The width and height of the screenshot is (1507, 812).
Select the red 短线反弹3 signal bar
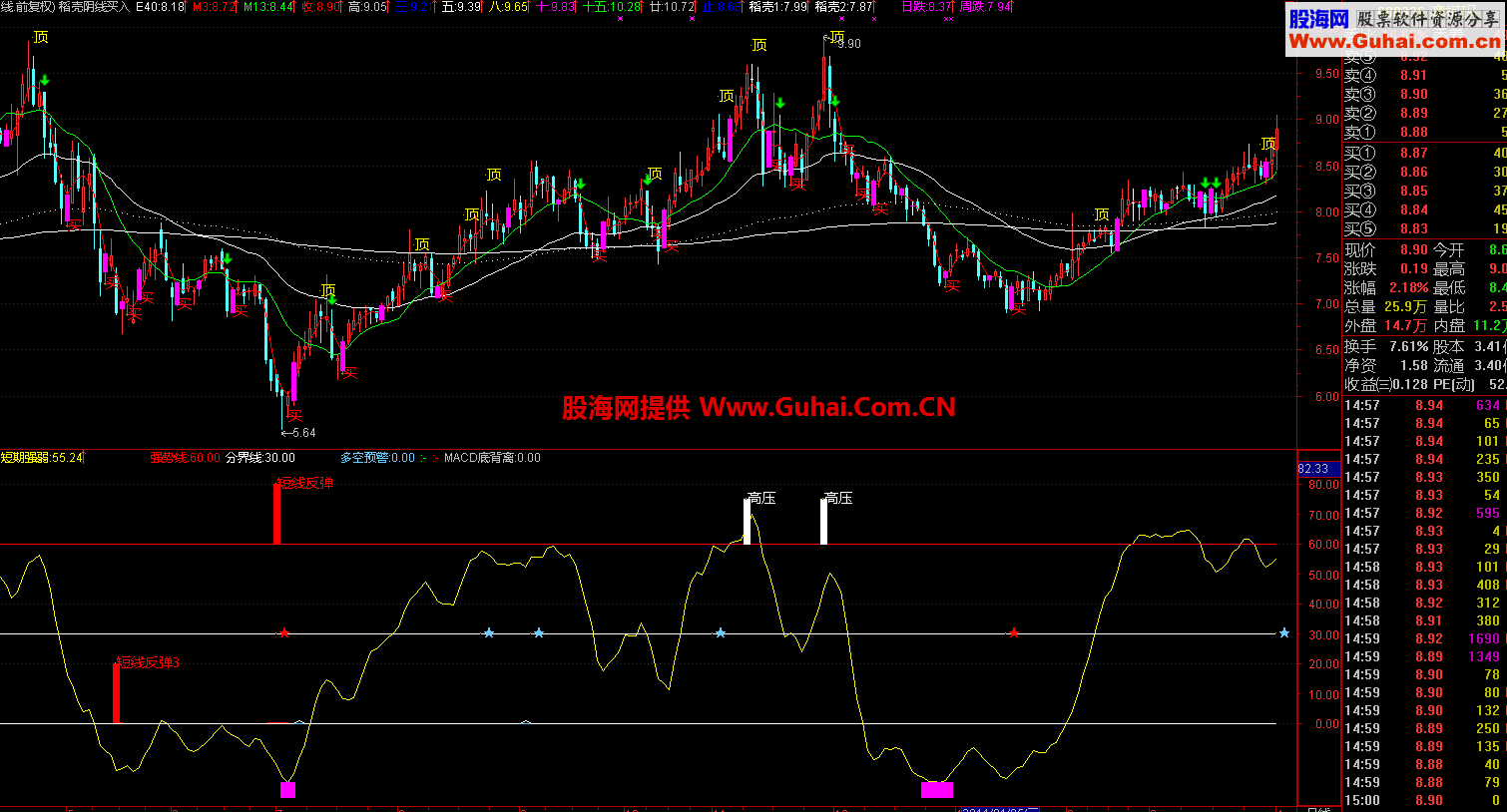pos(116,693)
